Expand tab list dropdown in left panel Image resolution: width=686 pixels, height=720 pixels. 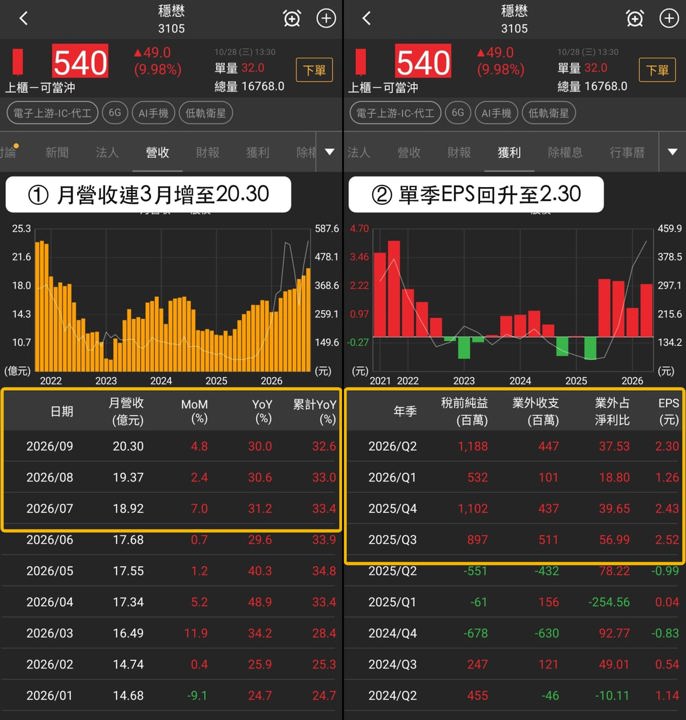[x=330, y=152]
